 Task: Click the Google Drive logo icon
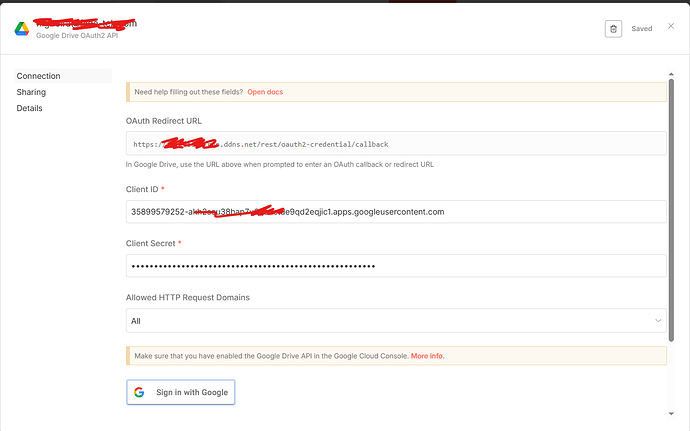coord(22,29)
